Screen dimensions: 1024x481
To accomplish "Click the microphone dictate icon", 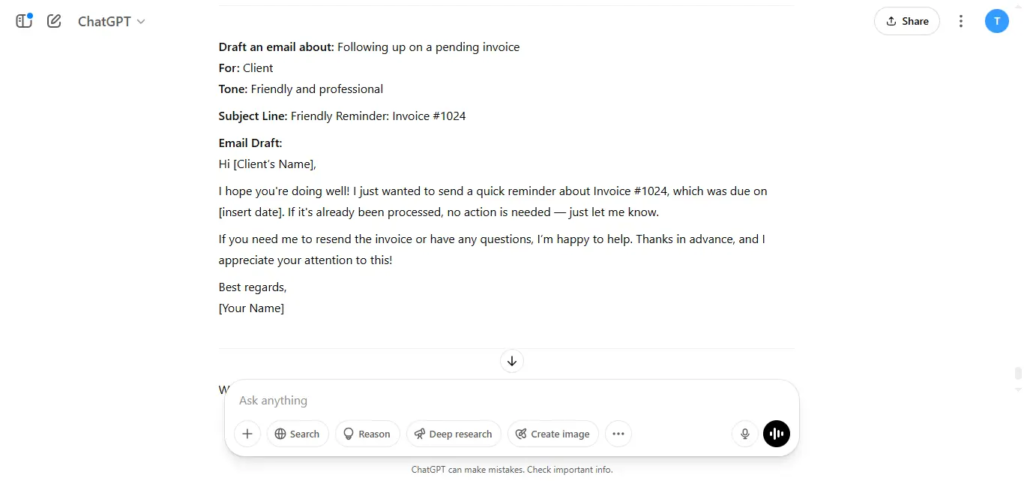I will (x=744, y=433).
